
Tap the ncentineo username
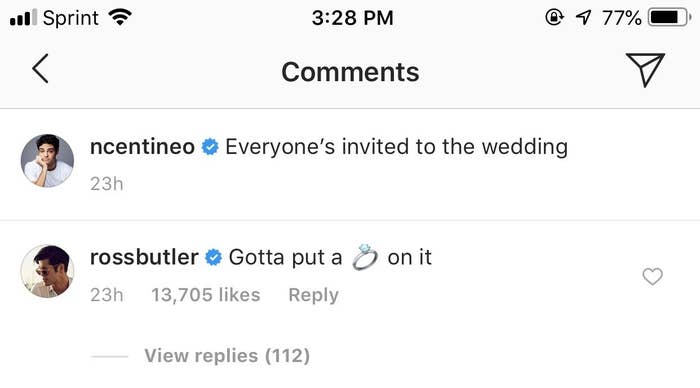(142, 147)
